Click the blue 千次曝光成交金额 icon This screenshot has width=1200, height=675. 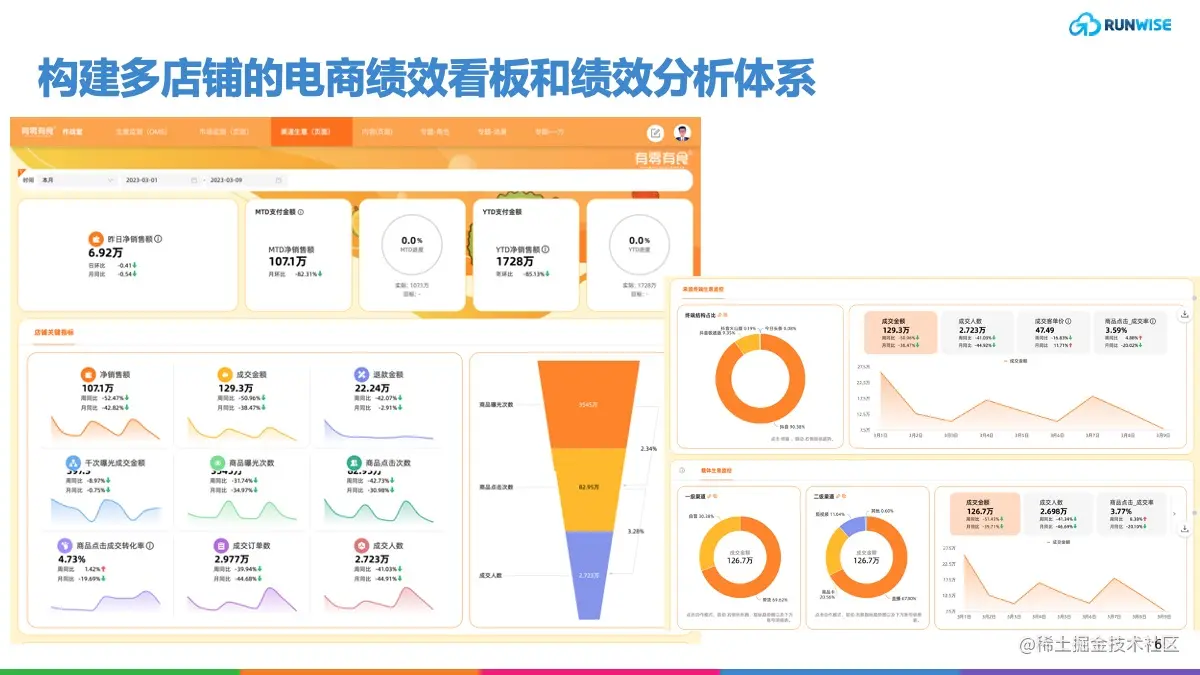coord(73,463)
